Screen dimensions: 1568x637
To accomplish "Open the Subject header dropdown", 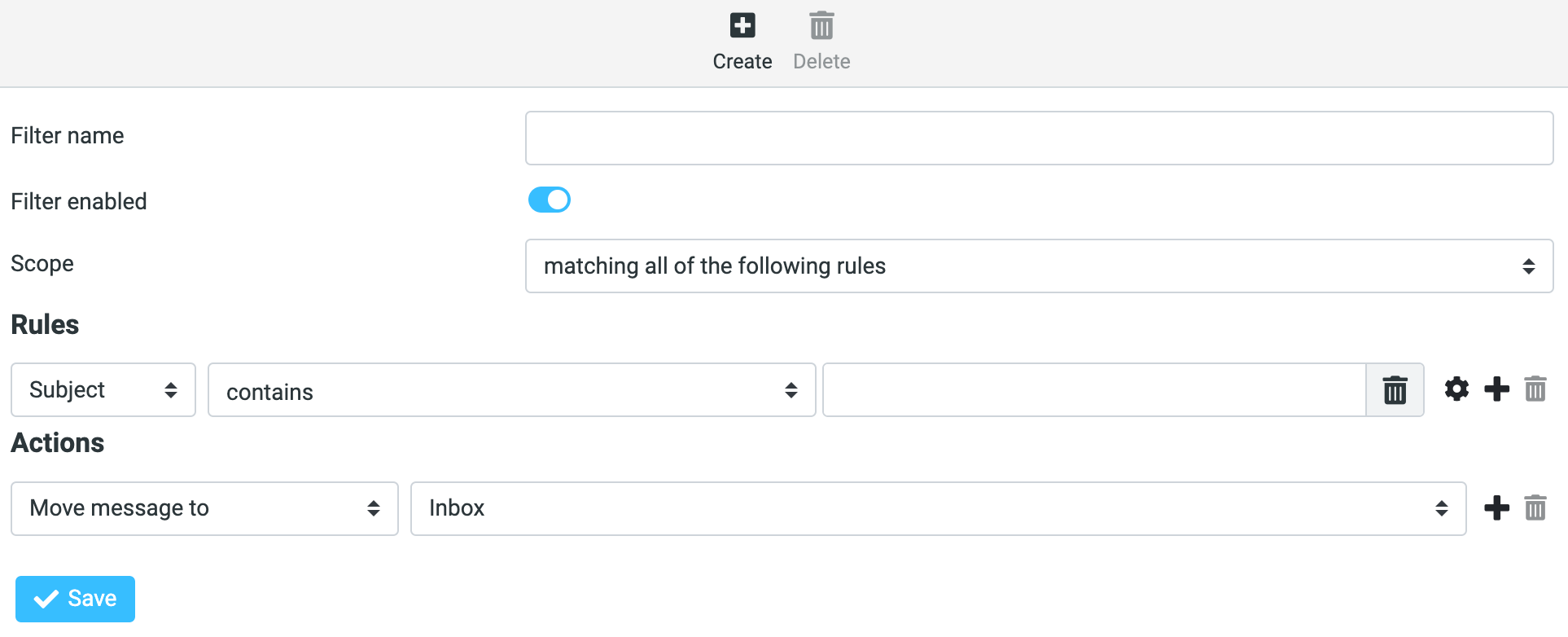I will coord(103,390).
